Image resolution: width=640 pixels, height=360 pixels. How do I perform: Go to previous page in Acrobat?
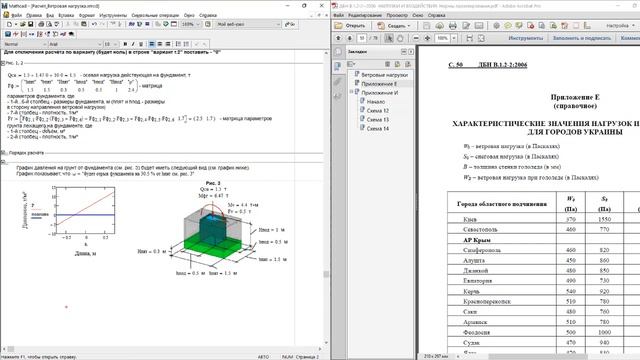pos(338,38)
